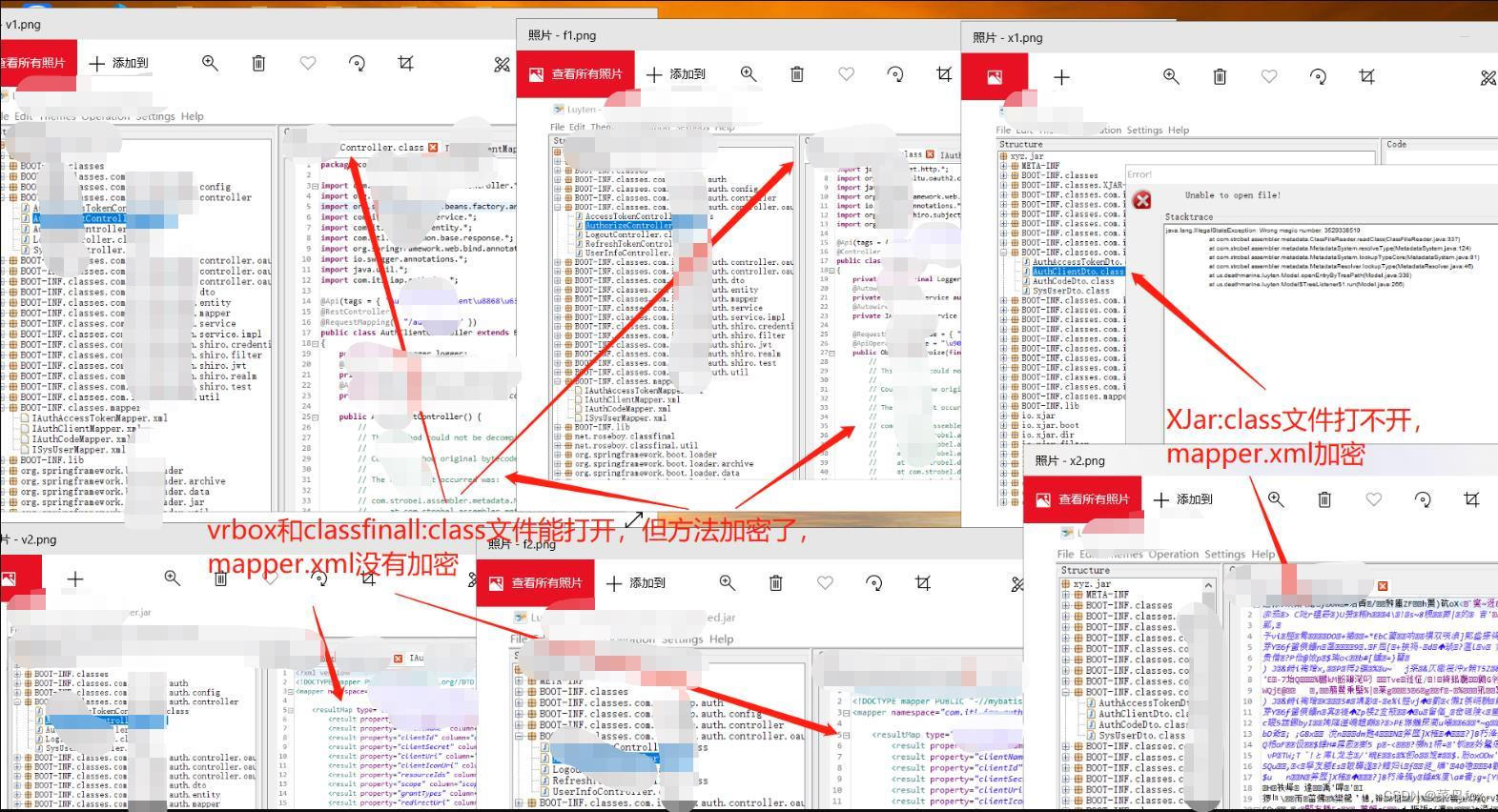Expand BOOT-INF.classes node in f2.png tree

tap(520, 692)
